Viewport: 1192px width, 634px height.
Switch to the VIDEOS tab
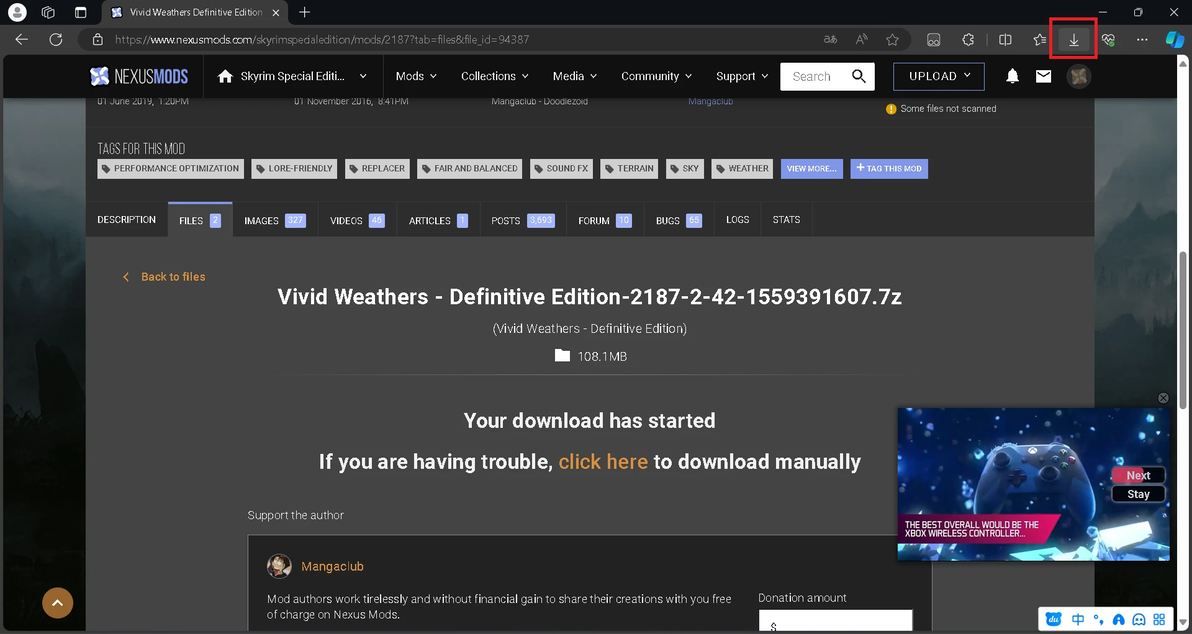coord(357,220)
